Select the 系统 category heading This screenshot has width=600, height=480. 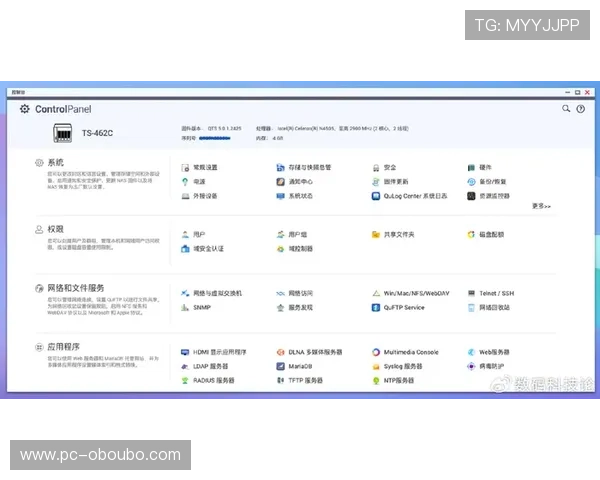point(55,162)
